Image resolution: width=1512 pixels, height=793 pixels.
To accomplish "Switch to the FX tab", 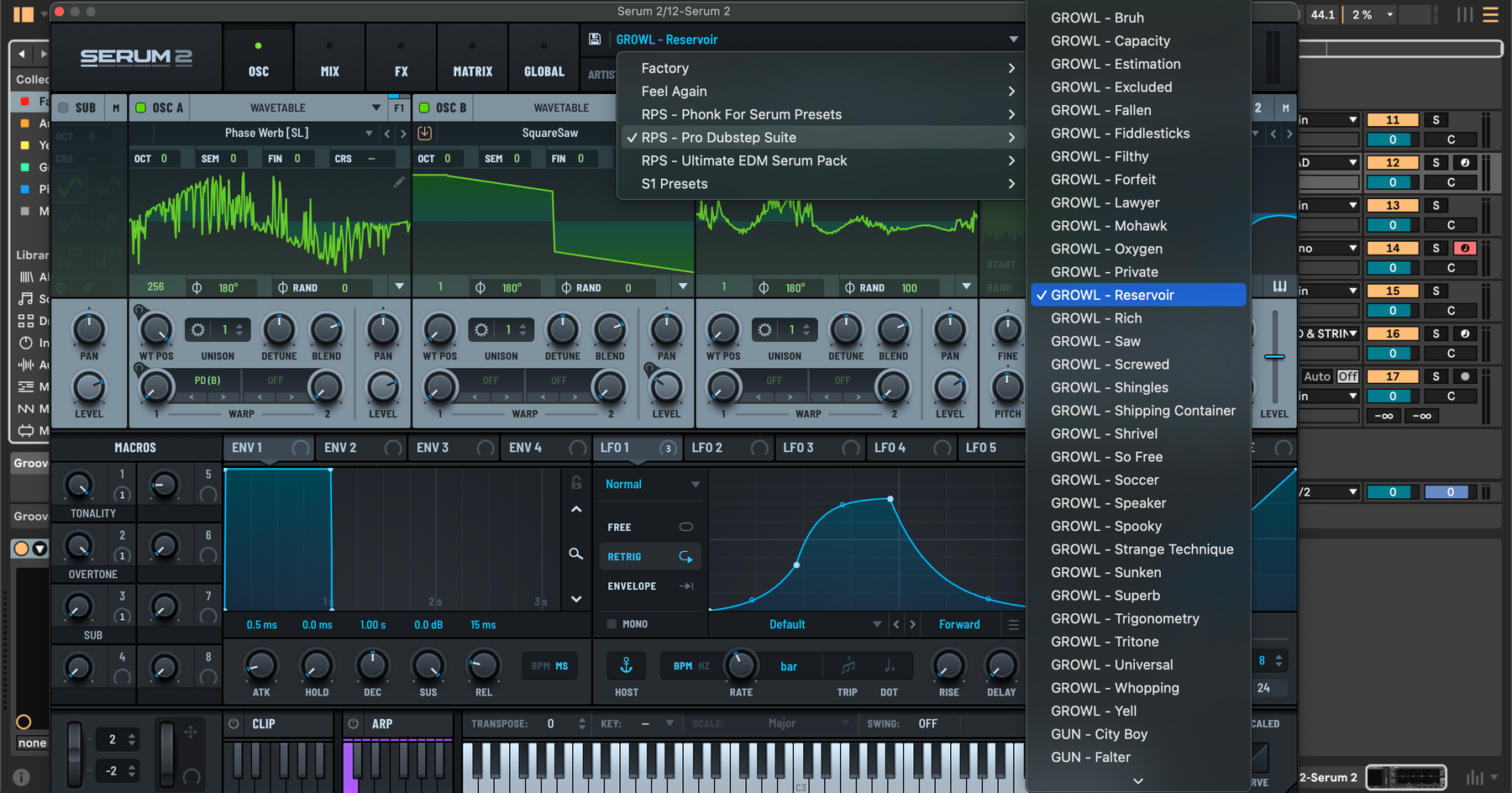I will click(402, 57).
